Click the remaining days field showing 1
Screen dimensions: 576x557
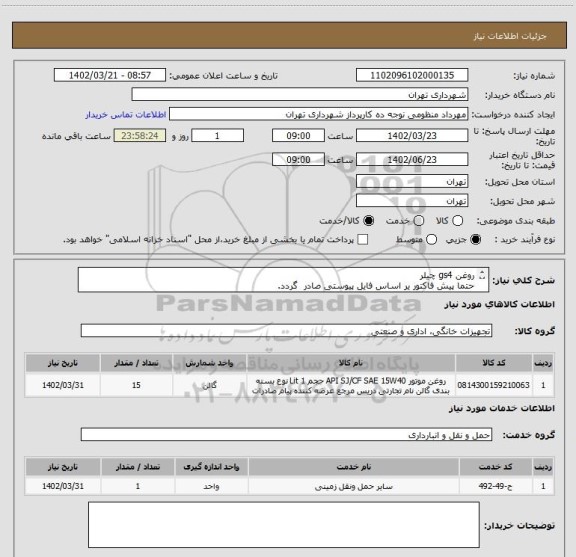[217, 136]
